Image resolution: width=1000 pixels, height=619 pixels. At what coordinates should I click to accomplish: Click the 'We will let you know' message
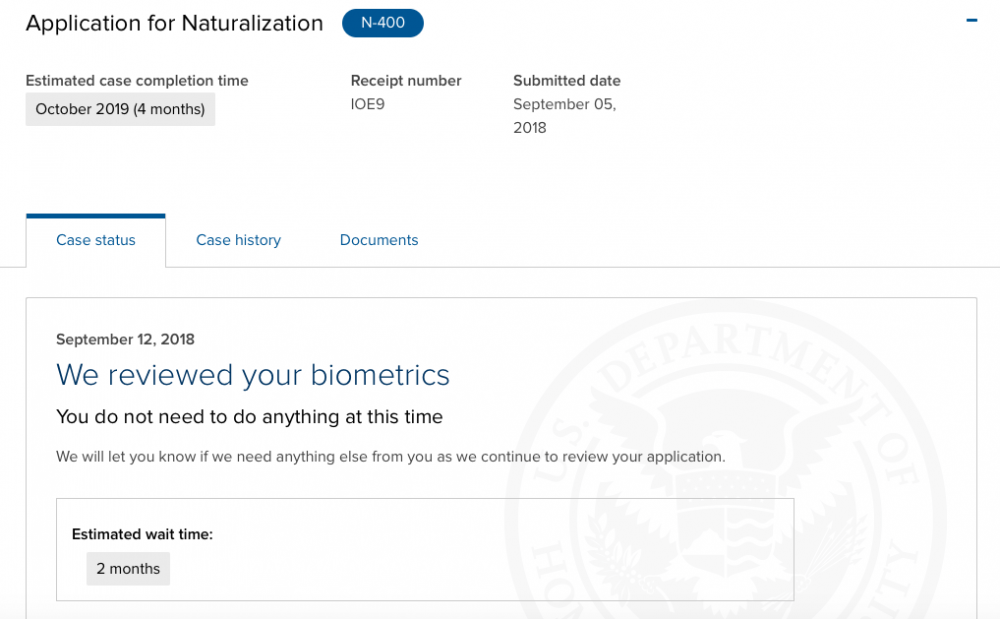(x=390, y=456)
